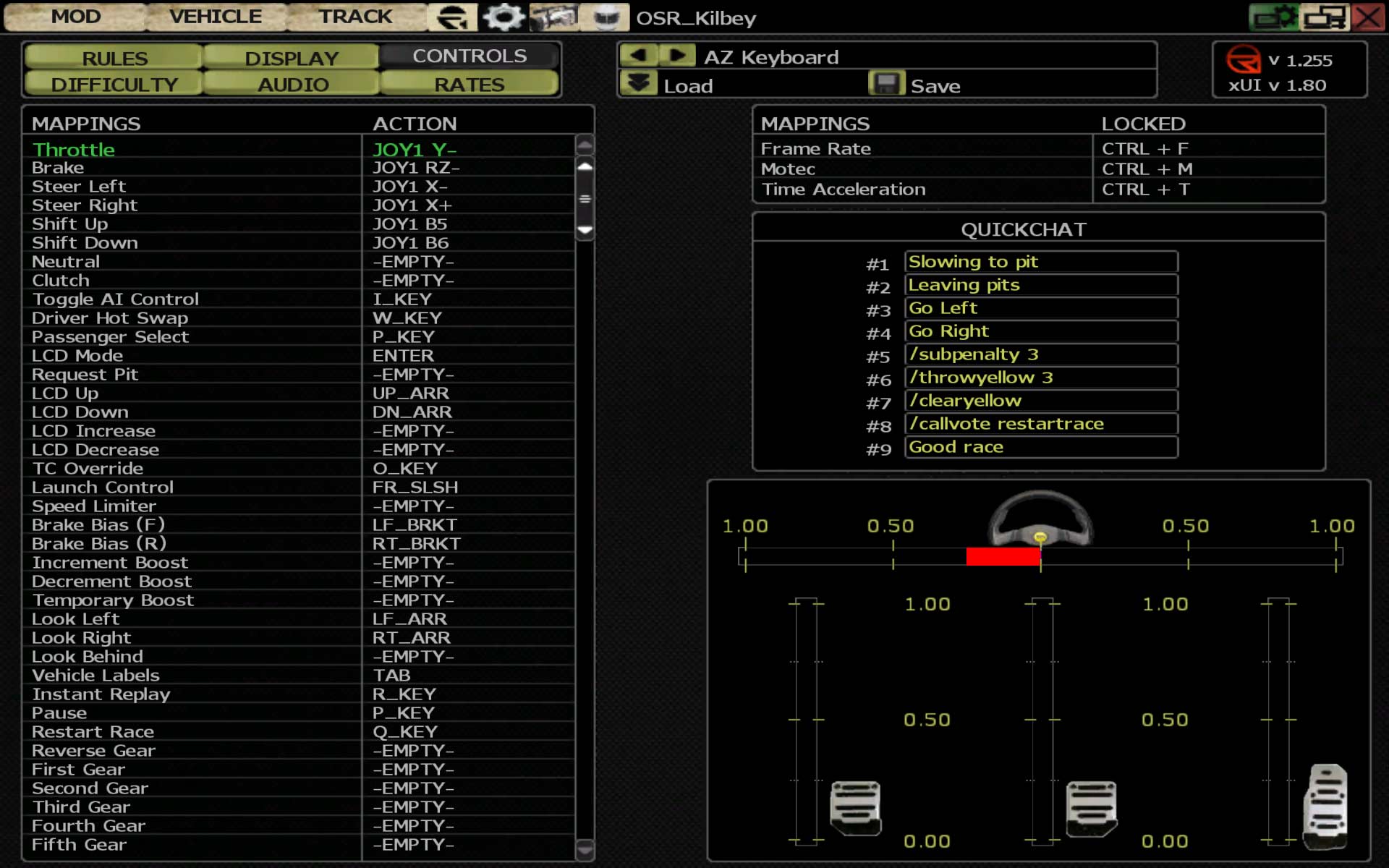The width and height of the screenshot is (1389, 868).
Task: Open the AUDIO settings tab
Action: point(292,85)
